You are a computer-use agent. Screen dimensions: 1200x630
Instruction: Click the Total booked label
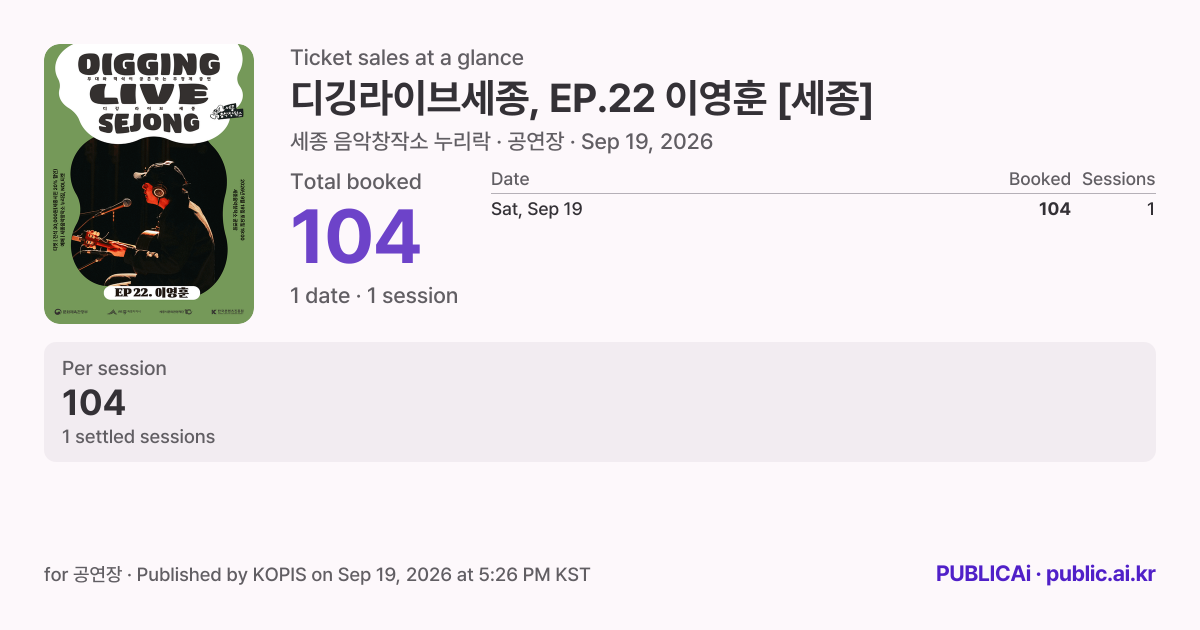point(356,182)
